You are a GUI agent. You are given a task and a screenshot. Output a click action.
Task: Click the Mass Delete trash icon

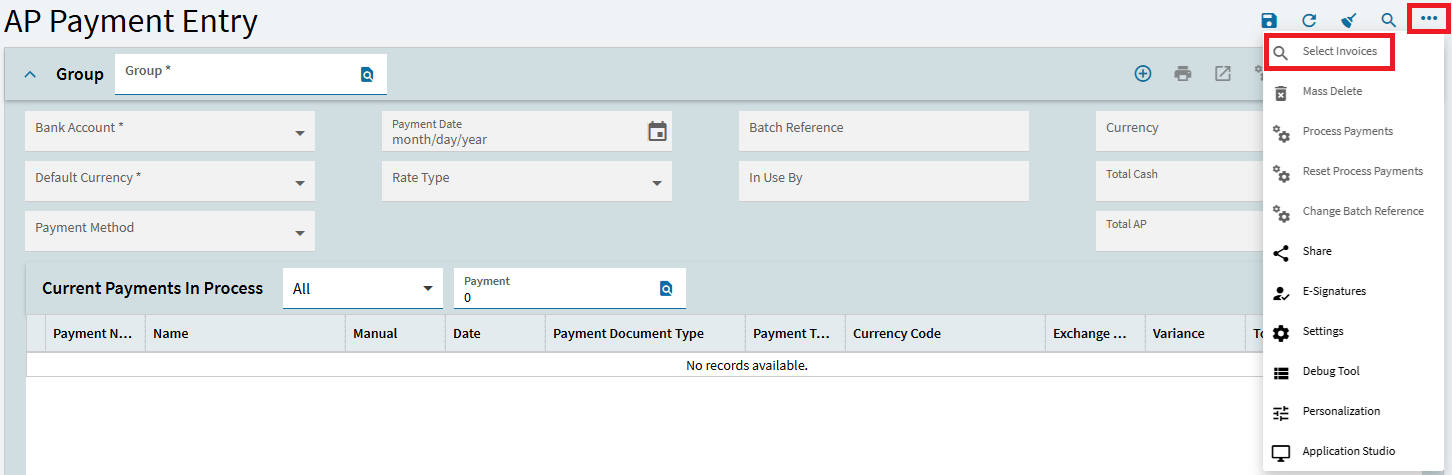click(x=1281, y=92)
